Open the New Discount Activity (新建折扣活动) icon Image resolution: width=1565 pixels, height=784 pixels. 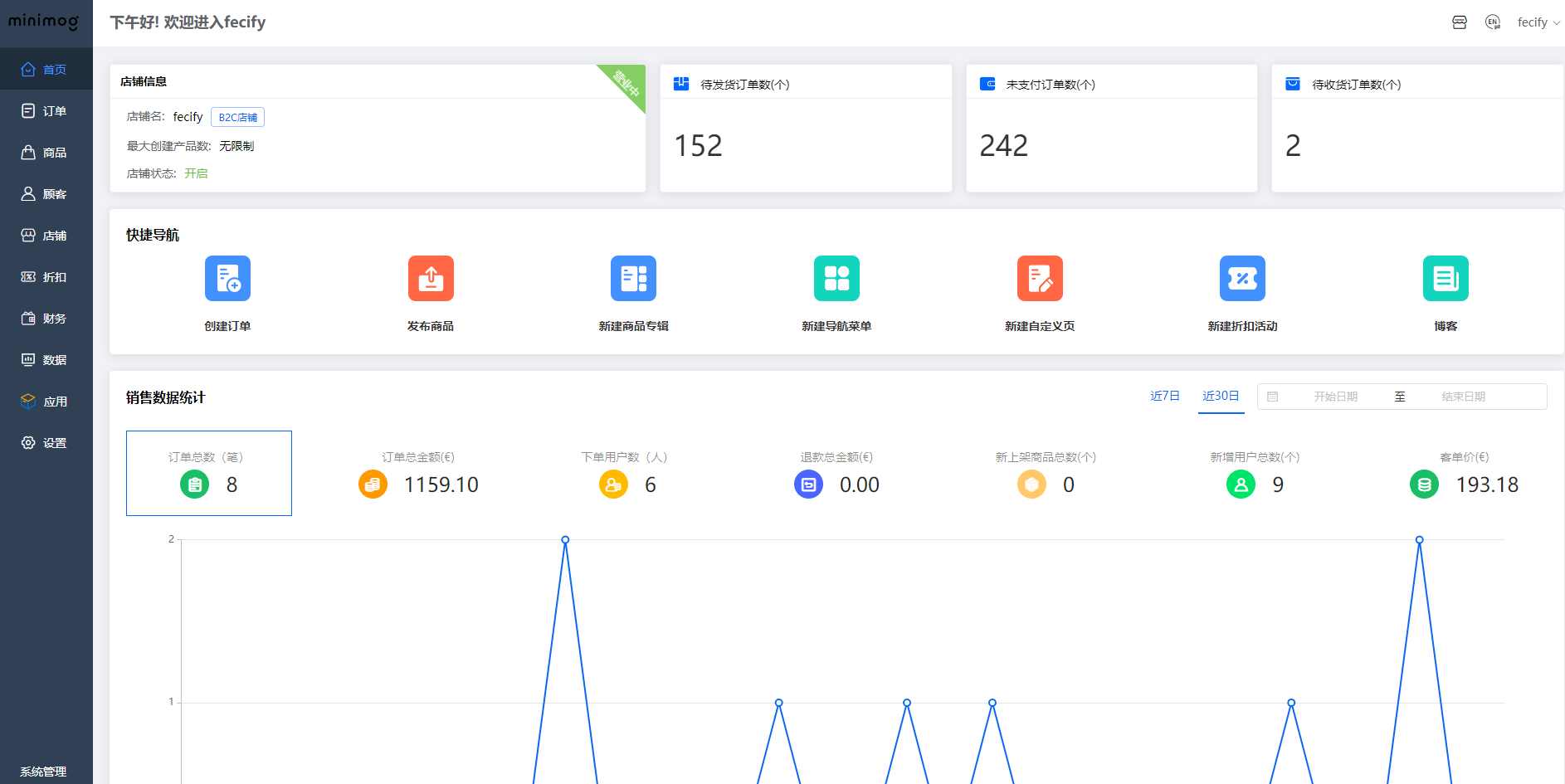coord(1242,279)
